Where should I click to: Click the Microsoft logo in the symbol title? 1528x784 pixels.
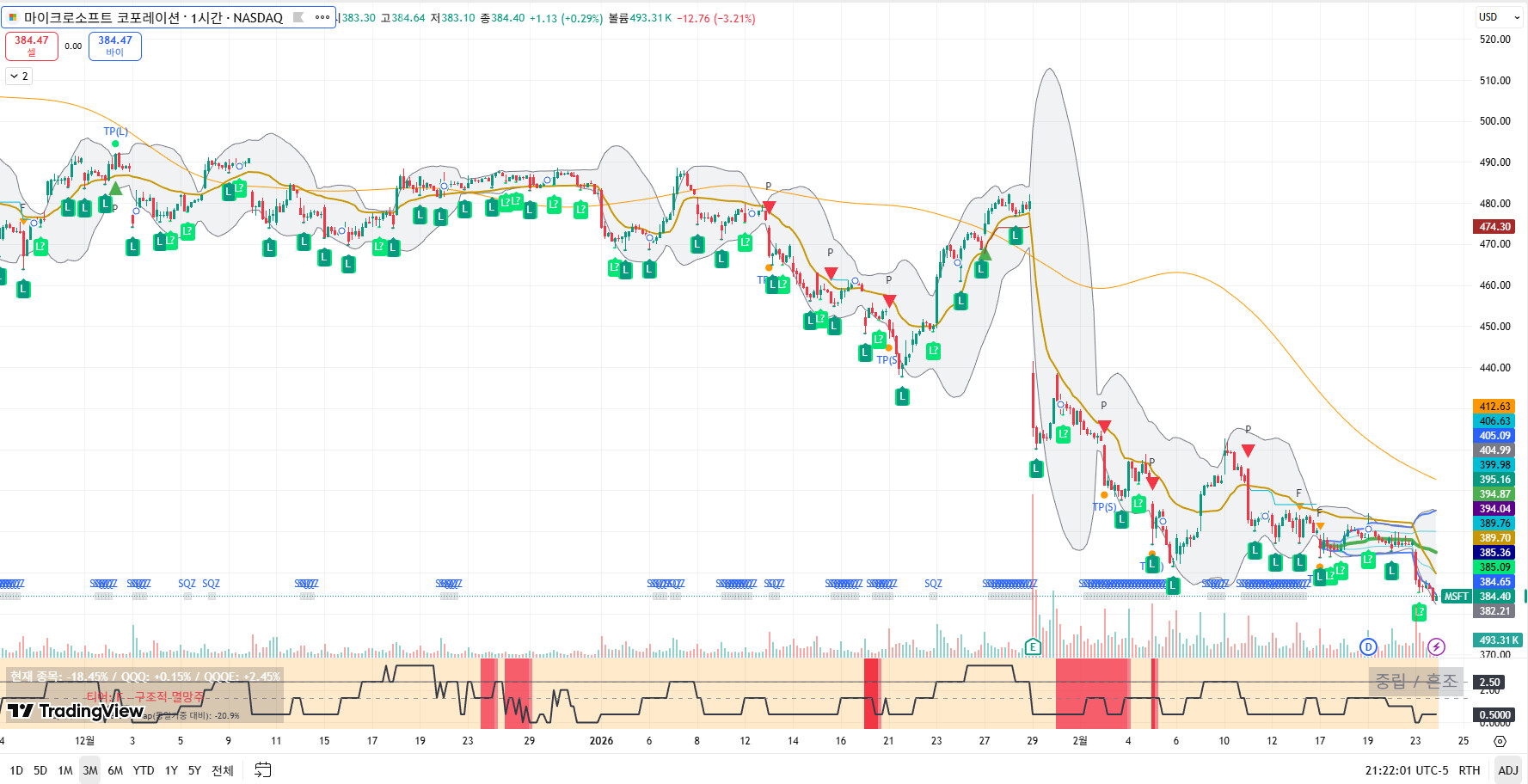(13, 17)
